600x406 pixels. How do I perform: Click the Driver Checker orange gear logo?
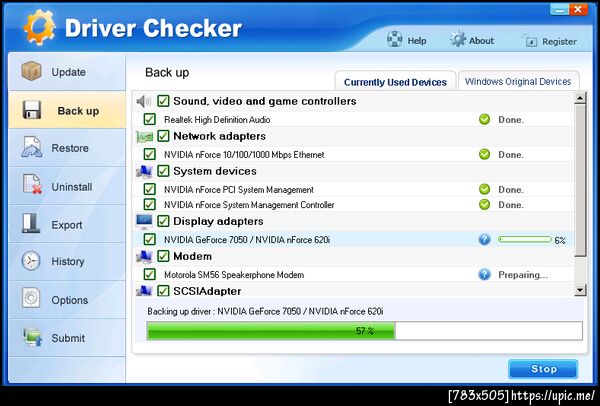[39, 27]
